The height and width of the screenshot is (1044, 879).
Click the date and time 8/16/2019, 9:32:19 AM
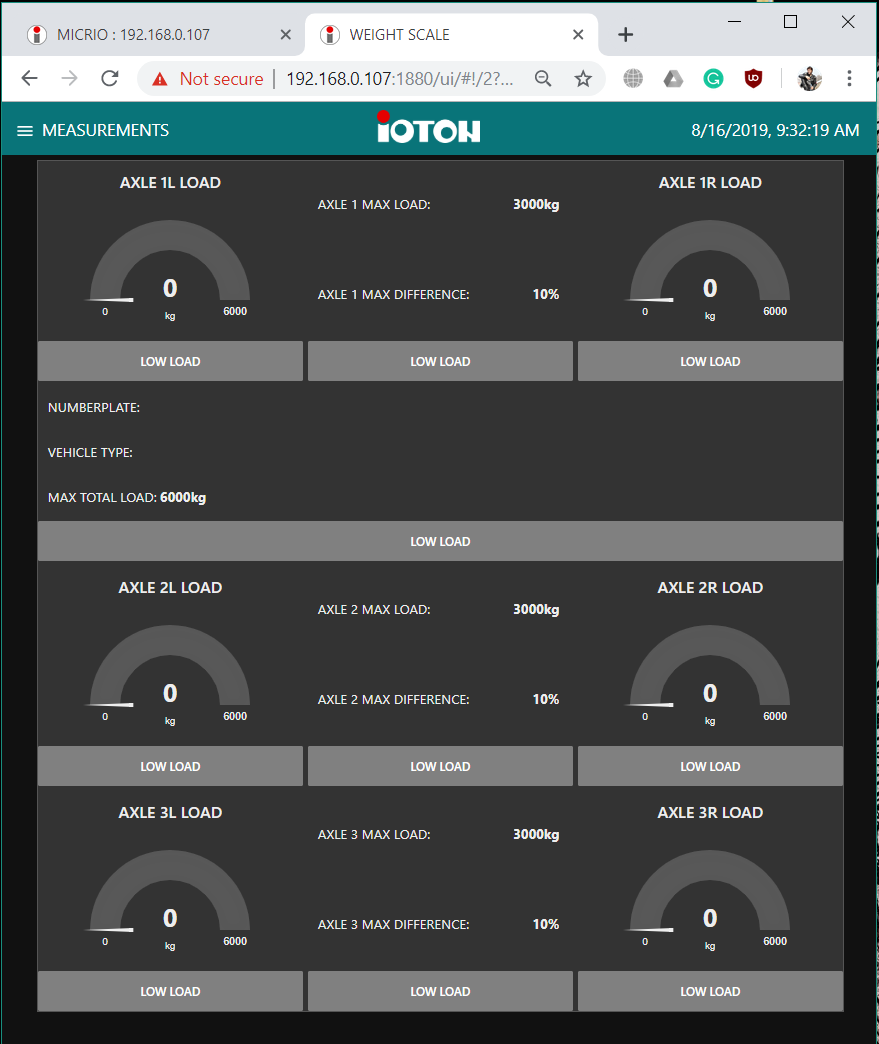click(775, 130)
